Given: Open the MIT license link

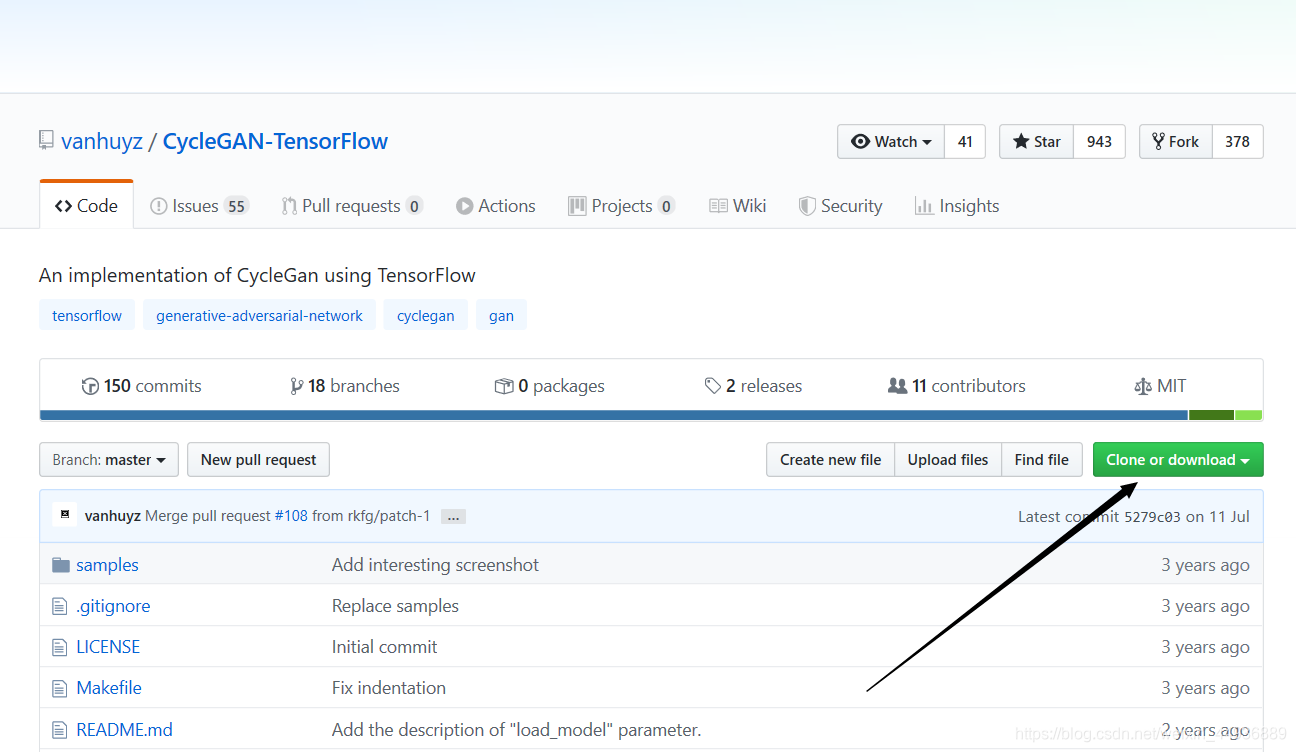Looking at the screenshot, I should (x=1161, y=386).
